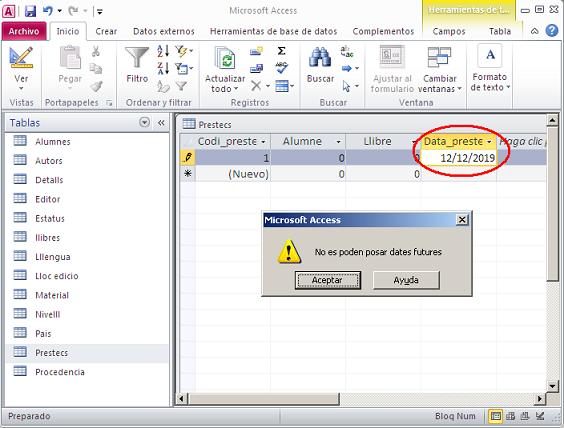Open the Undo history dropdown arrow
The image size is (564, 428).
[60, 11]
